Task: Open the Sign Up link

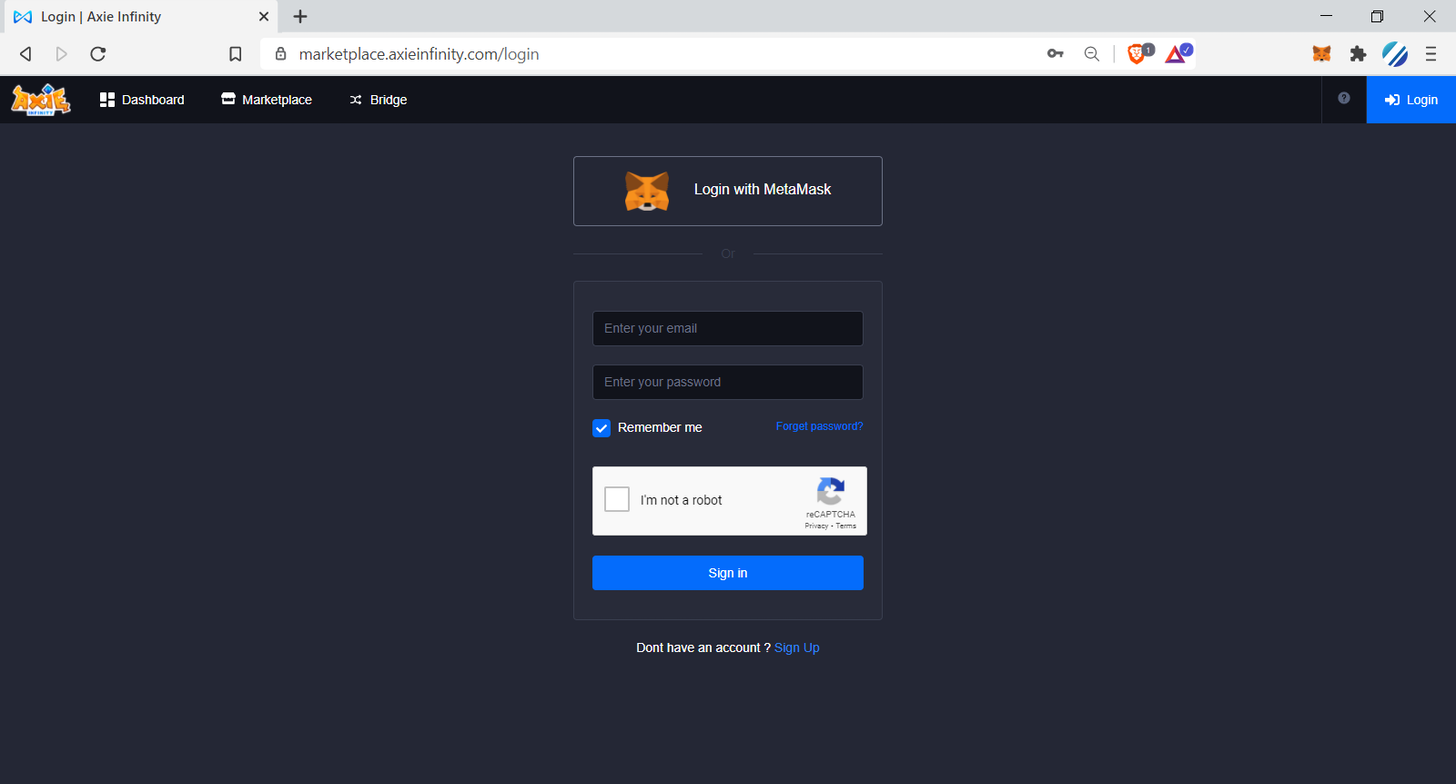Action: [x=797, y=648]
